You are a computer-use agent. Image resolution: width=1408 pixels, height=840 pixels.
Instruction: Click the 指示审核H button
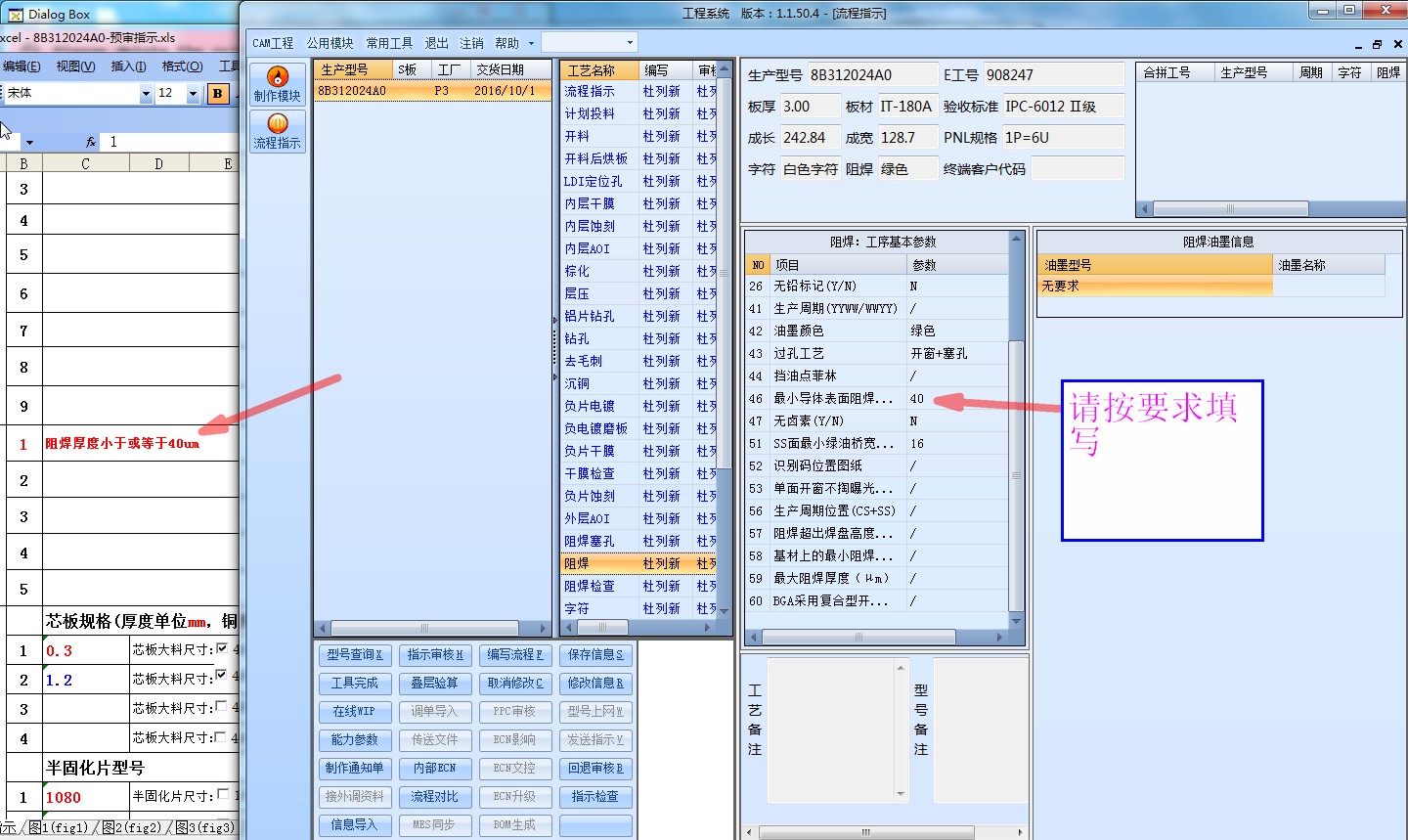point(435,655)
